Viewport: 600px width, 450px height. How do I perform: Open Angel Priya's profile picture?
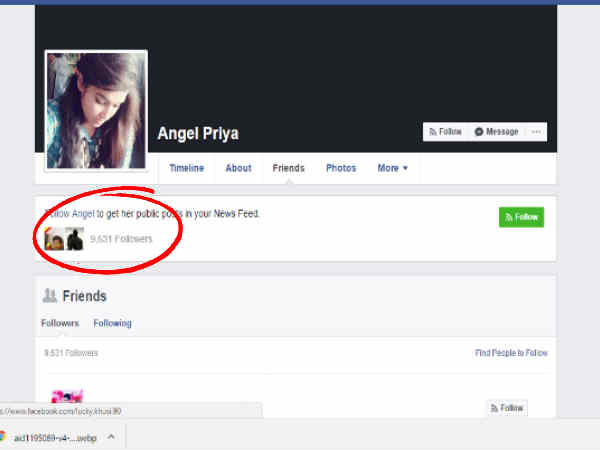(96, 111)
